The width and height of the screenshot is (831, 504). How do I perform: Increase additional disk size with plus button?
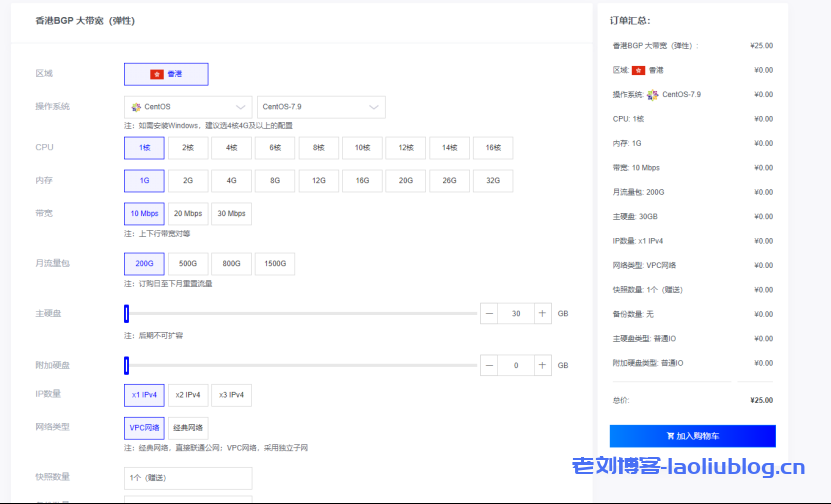pos(542,365)
